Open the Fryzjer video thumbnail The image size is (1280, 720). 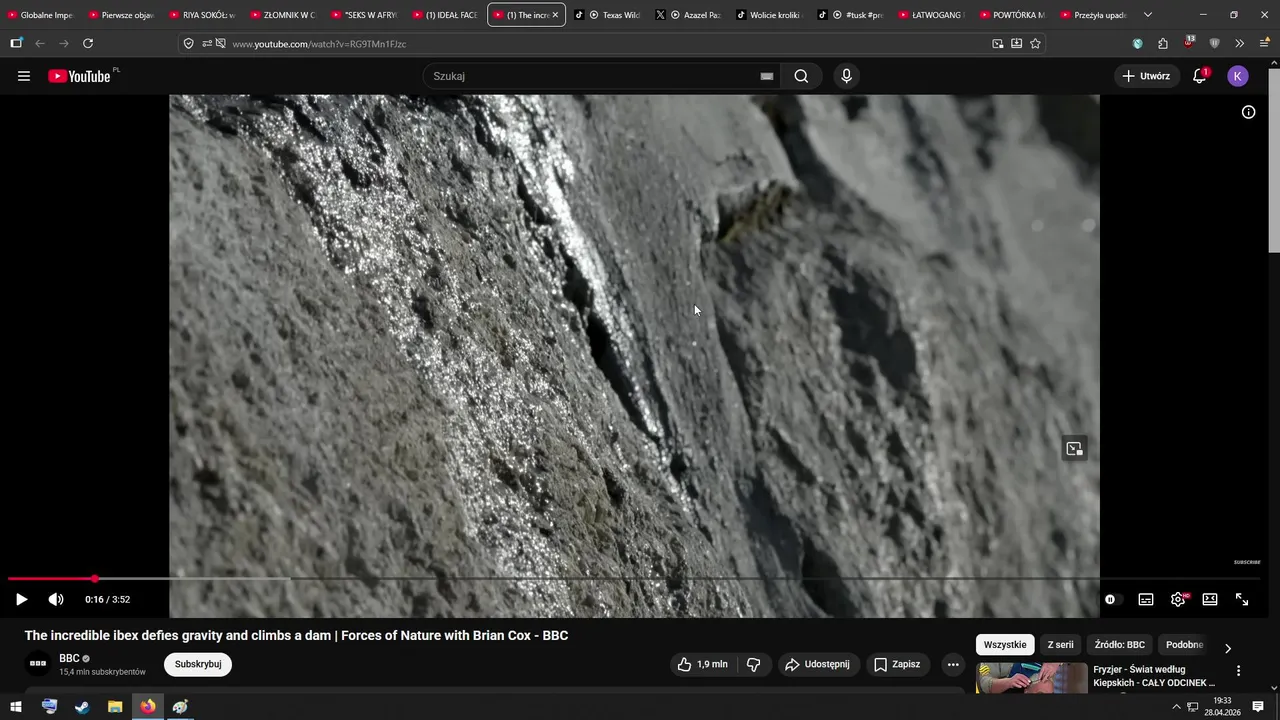1031,678
